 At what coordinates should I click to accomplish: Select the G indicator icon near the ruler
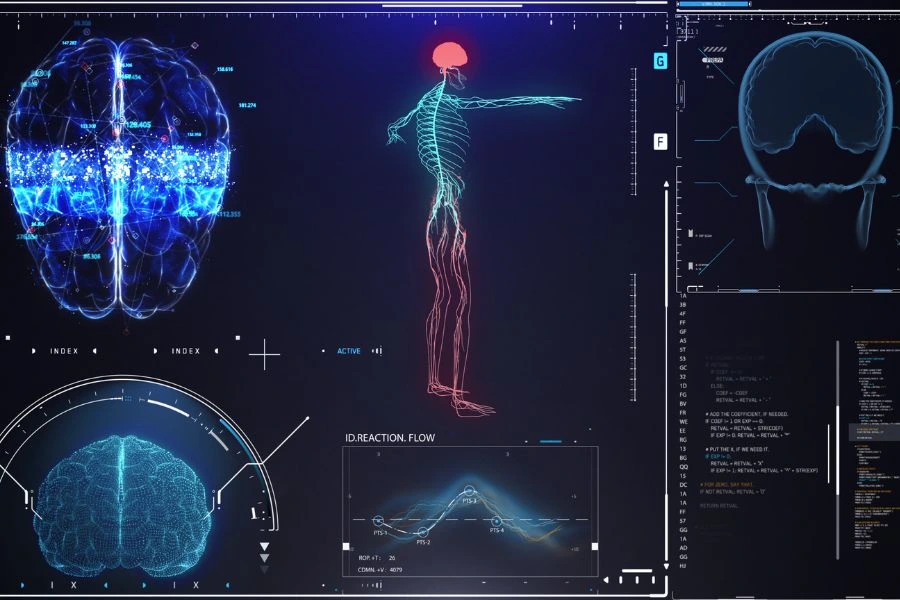(659, 60)
